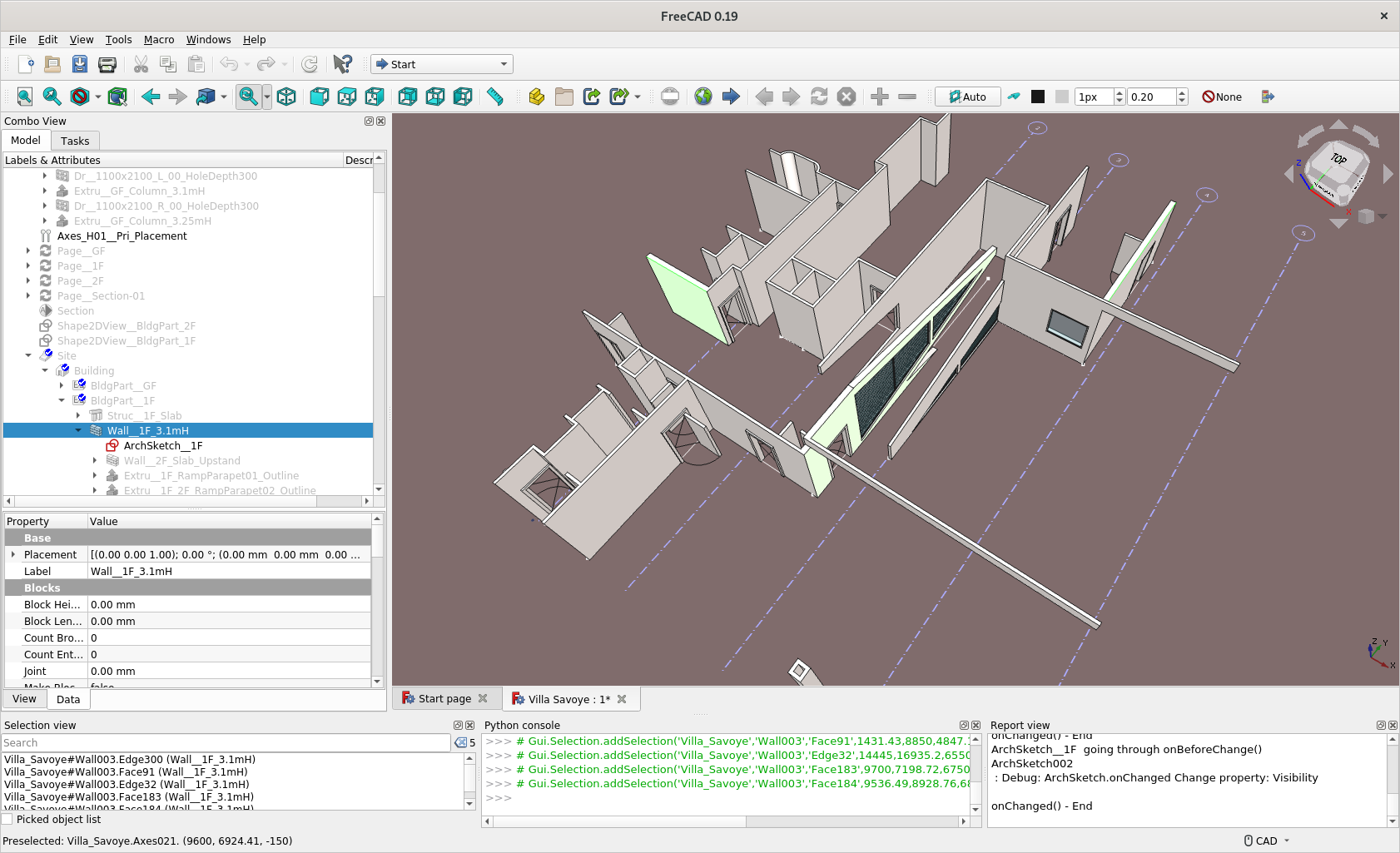Click the make link icon
The height and width of the screenshot is (853, 1400).
(592, 97)
